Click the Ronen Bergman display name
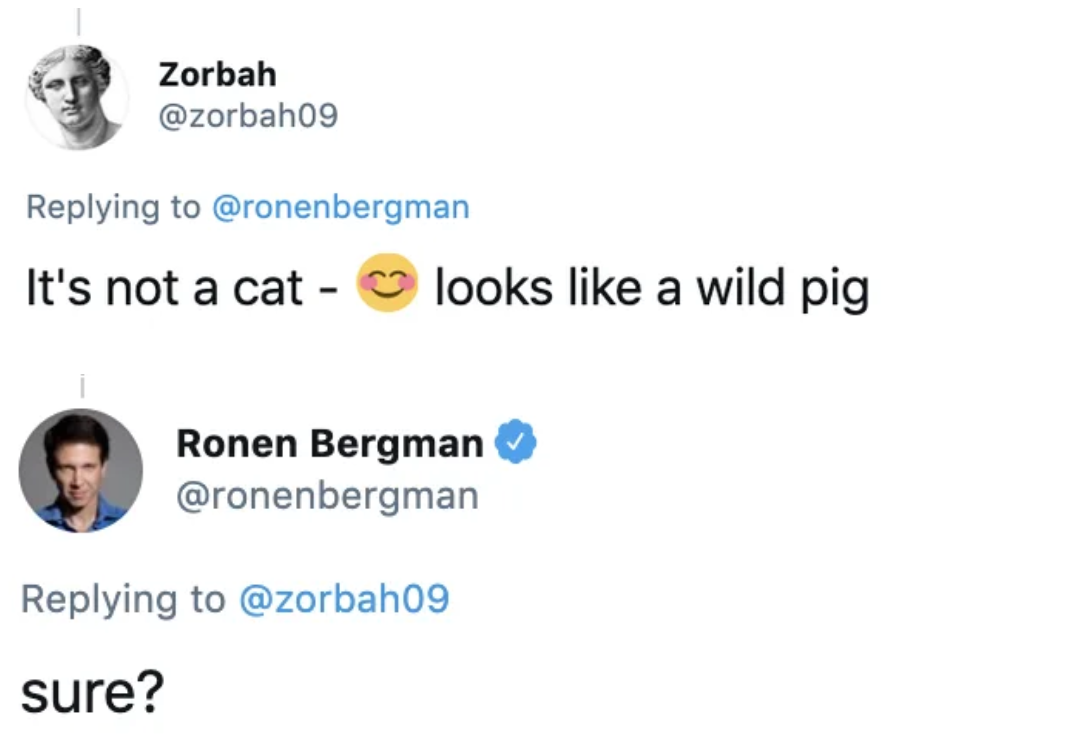Screen dimensions: 1086x746 (x=329, y=443)
